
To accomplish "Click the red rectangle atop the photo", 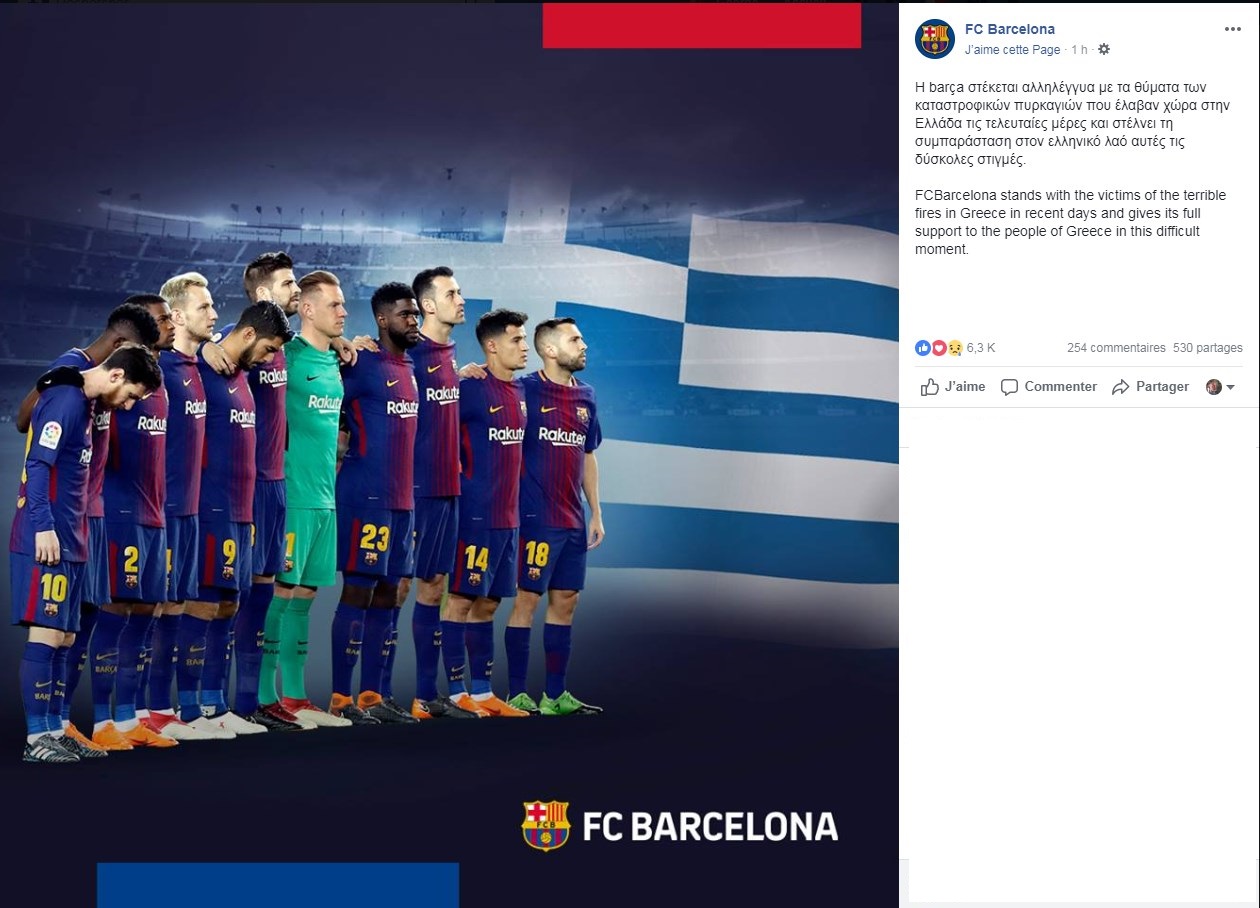I will point(701,25).
